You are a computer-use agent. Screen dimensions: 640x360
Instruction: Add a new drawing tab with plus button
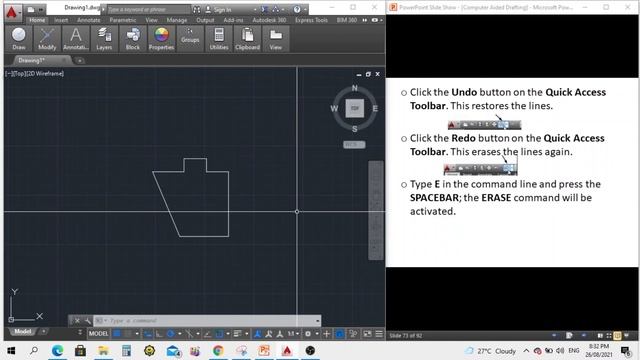coord(80,60)
